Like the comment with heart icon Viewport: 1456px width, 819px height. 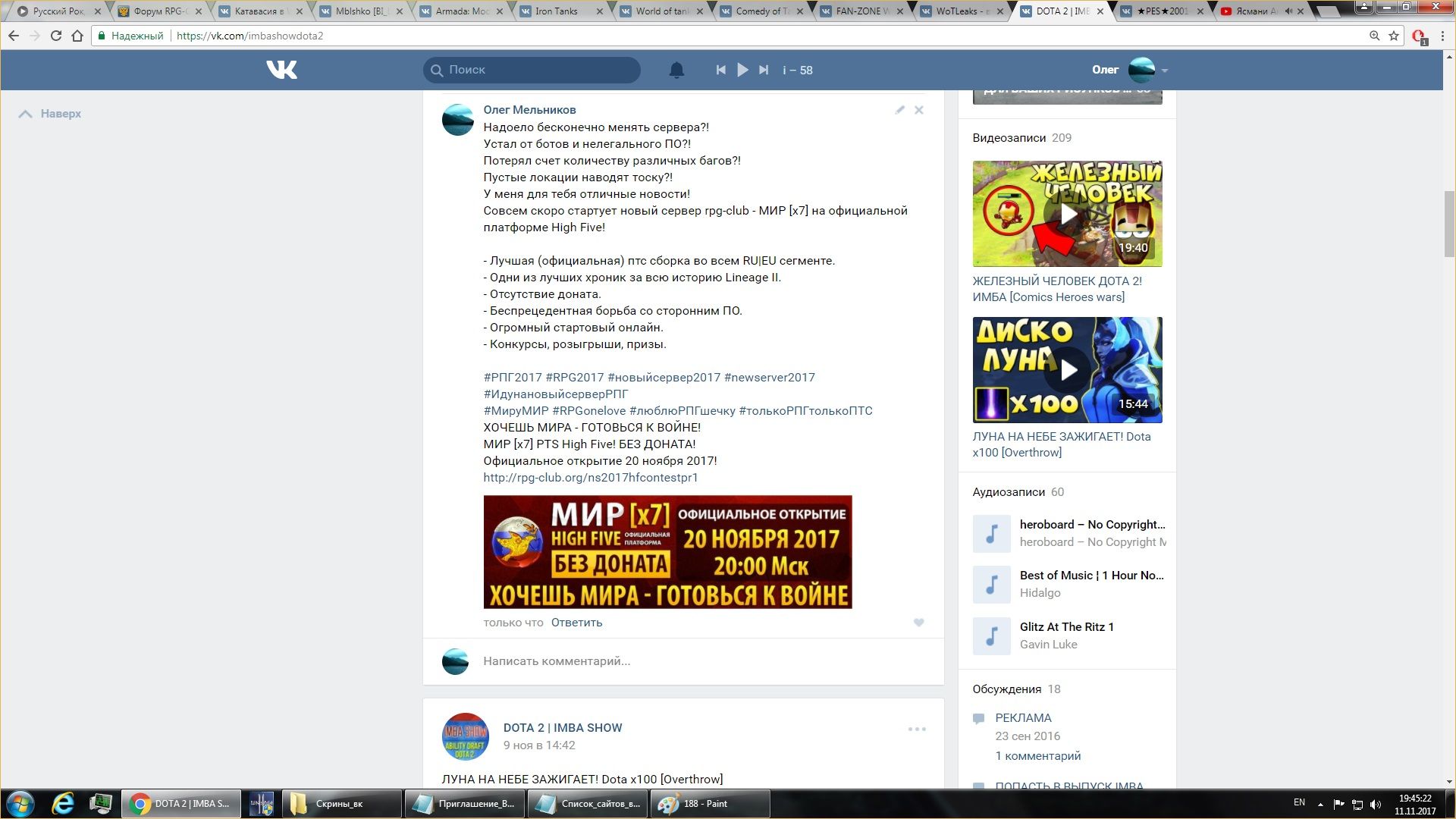(918, 623)
